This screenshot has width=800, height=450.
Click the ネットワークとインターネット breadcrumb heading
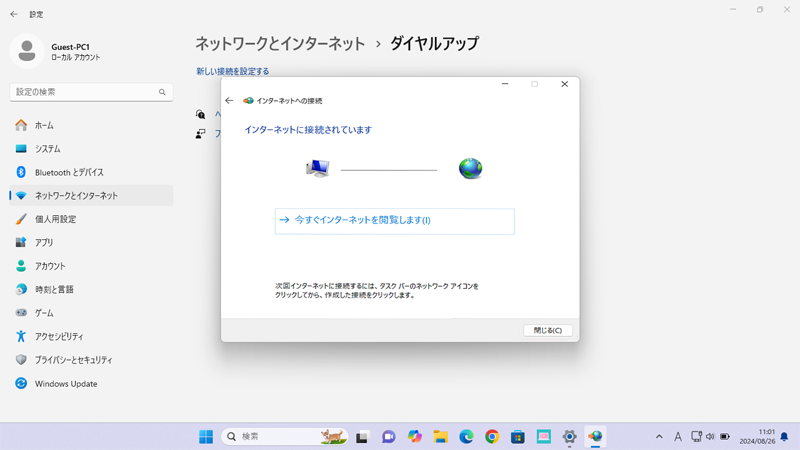(280, 44)
